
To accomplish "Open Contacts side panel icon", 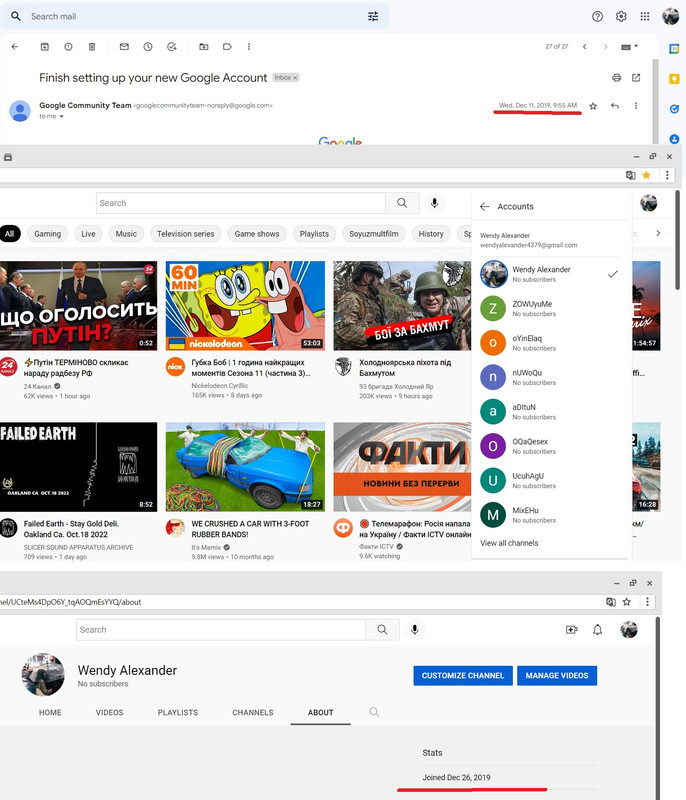I will point(674,139).
